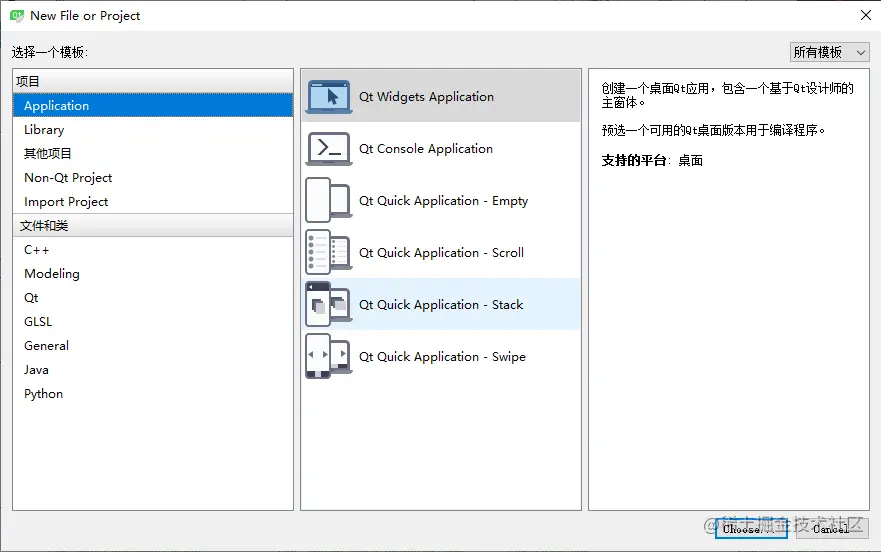Choose the 其他项目 category
This screenshot has width=881, height=552.
tap(153, 153)
